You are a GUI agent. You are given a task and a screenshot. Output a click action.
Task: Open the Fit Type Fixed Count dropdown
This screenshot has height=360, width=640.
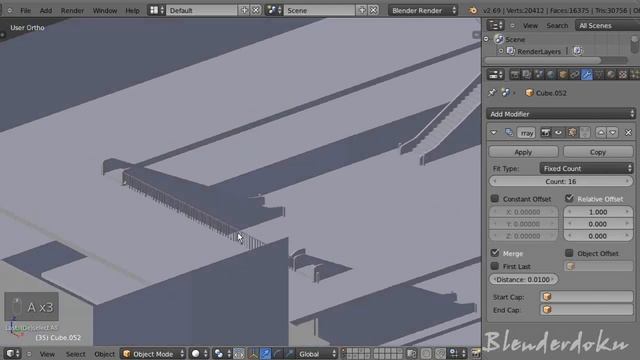coord(586,168)
